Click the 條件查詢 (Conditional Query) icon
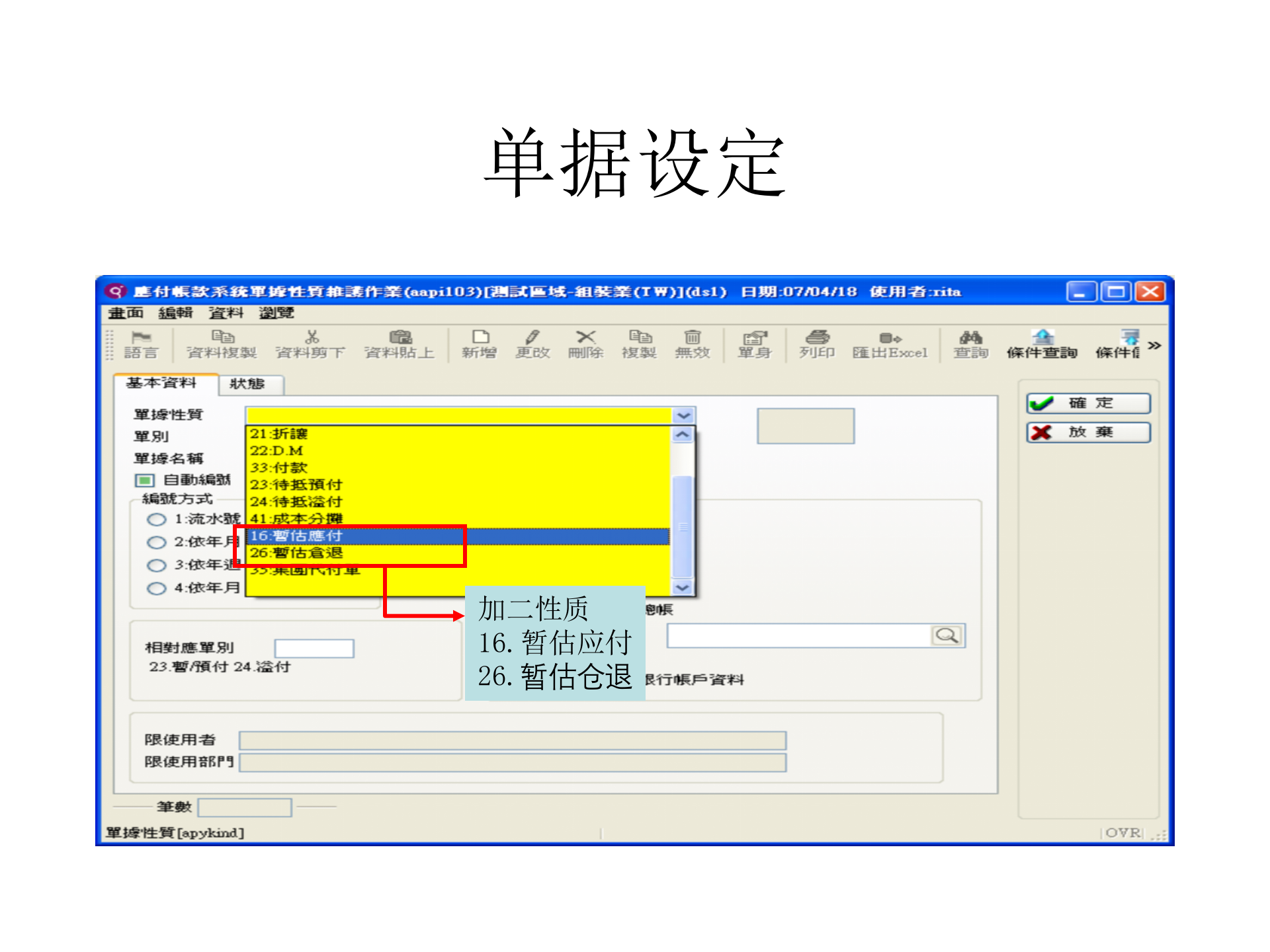Image resolution: width=1270 pixels, height=952 pixels. point(1044,344)
